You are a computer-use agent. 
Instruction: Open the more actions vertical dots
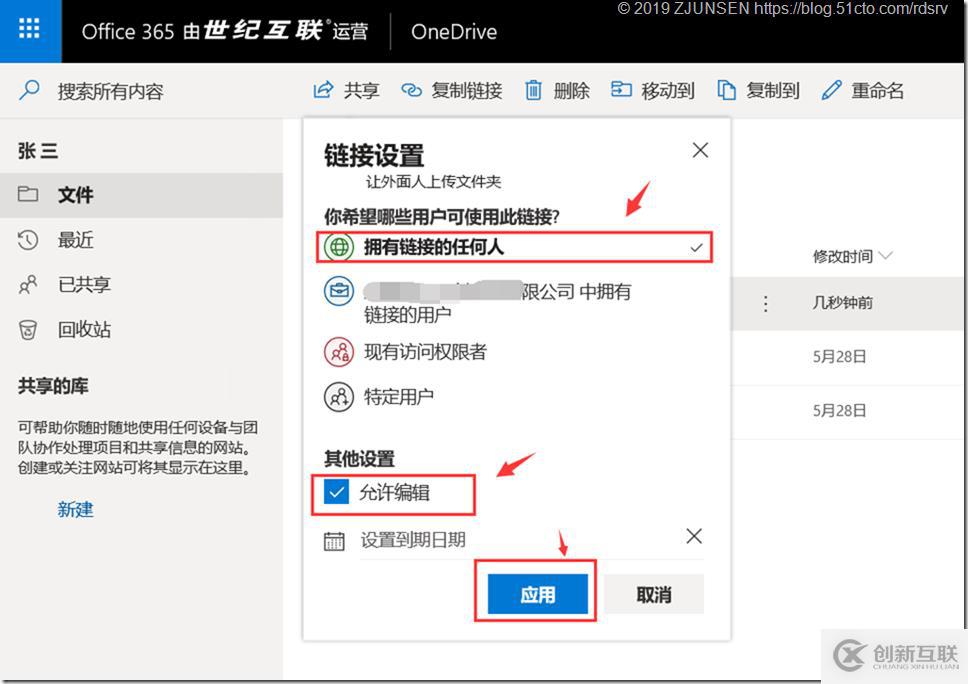click(x=766, y=303)
